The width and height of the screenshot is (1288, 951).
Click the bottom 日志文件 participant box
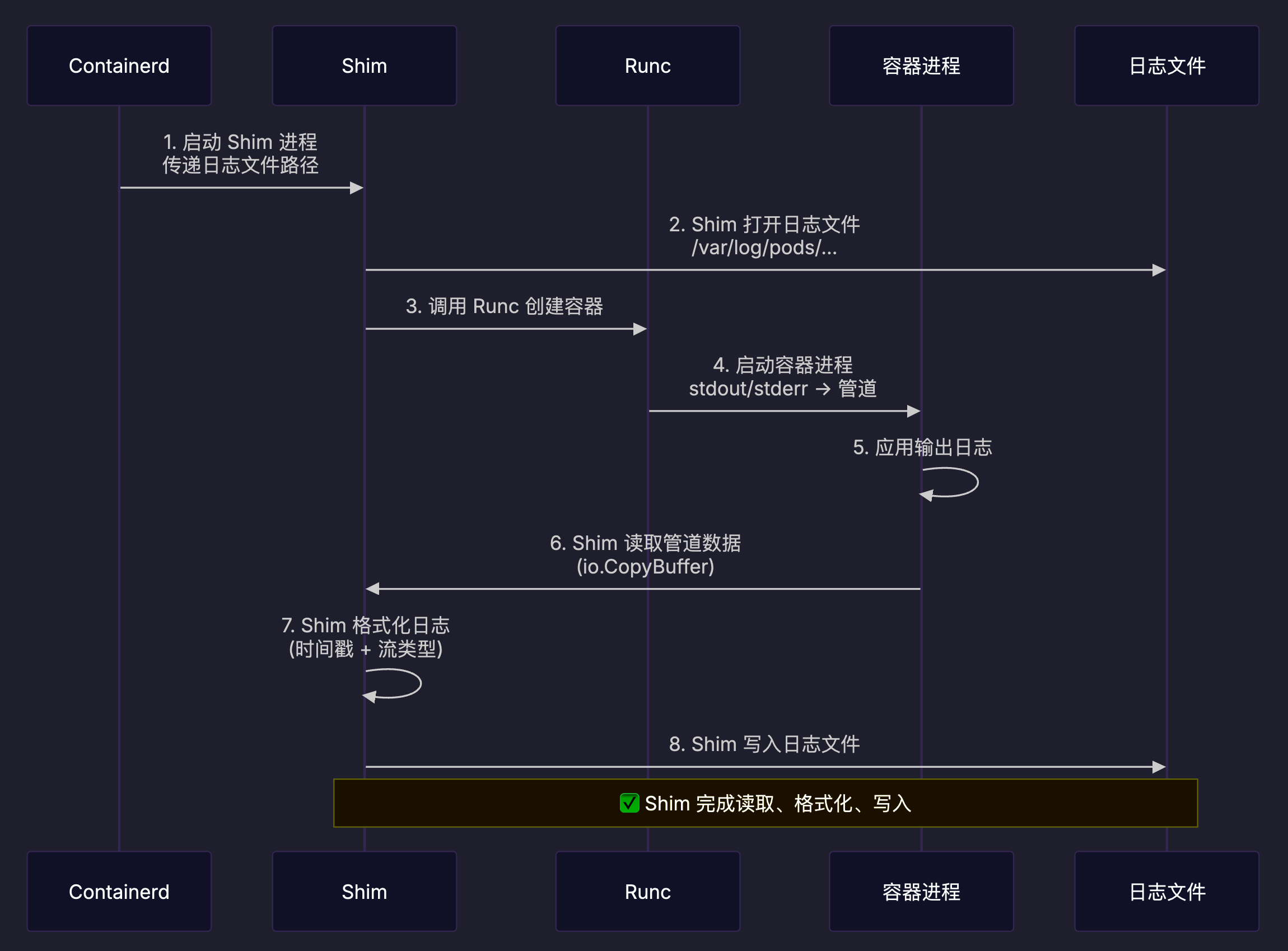pyautogui.click(x=1166, y=891)
